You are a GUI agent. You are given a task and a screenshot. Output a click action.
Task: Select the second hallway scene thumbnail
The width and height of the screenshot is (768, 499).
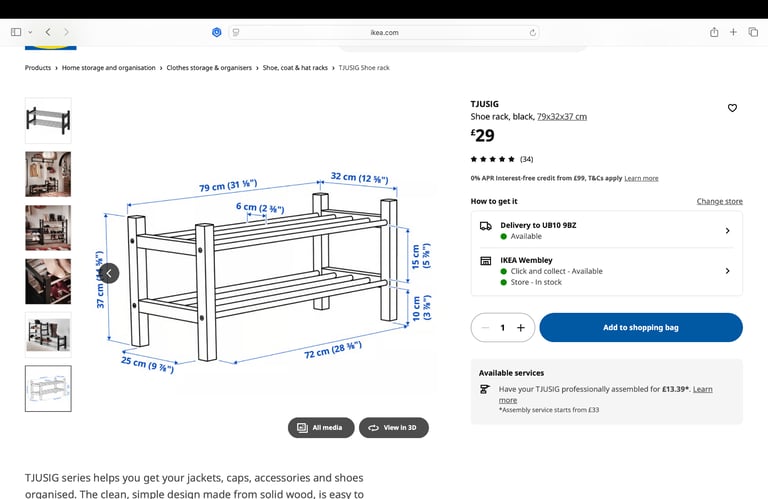point(48,174)
